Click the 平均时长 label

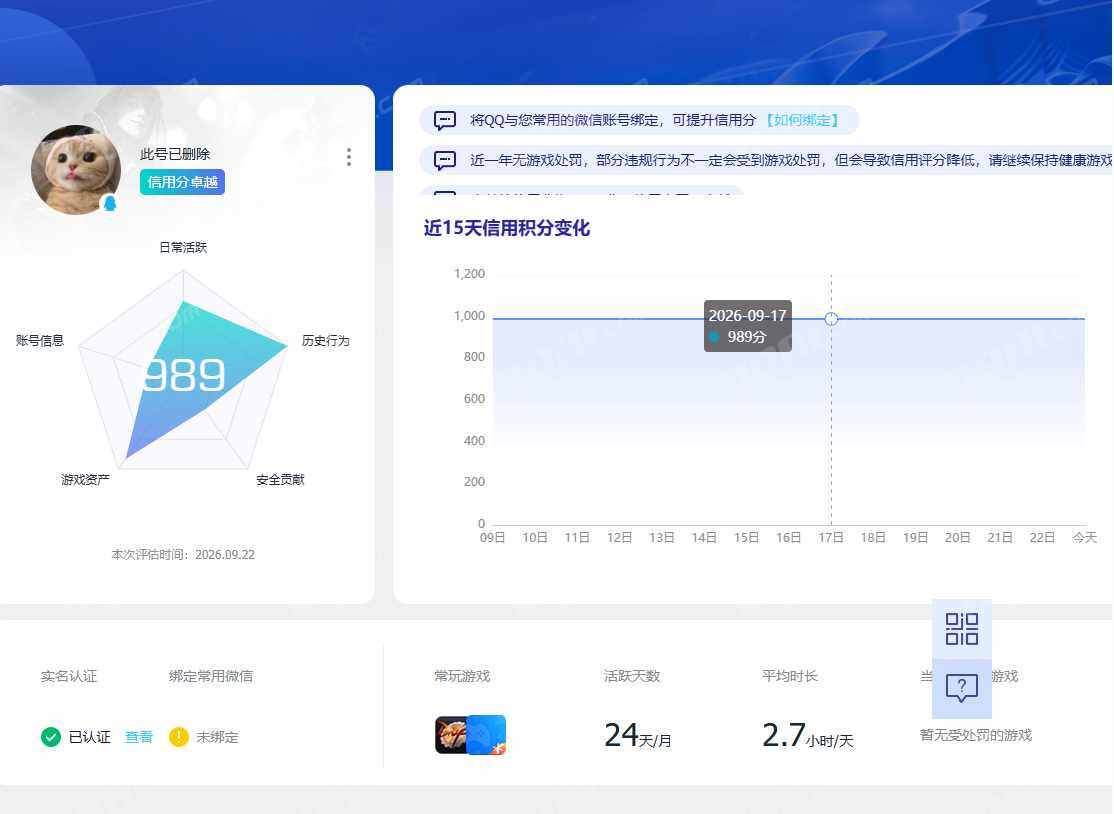790,676
